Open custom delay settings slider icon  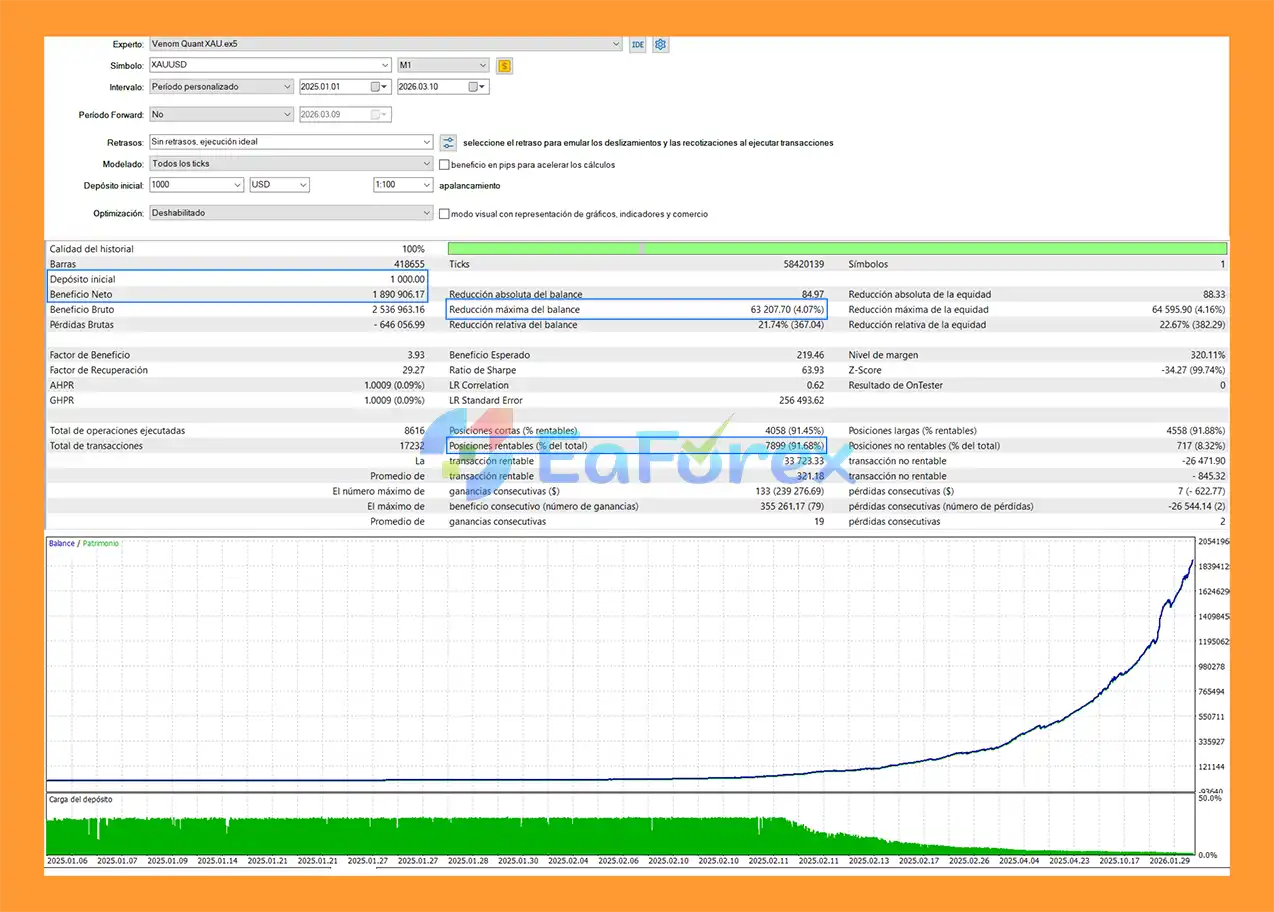(x=448, y=142)
